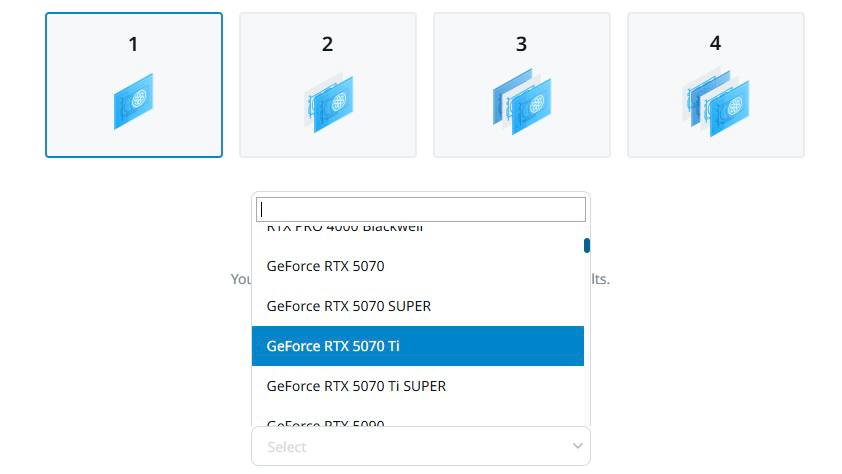Collapse the list using the chevron arrow
This screenshot has height=474, width=842.
(x=577, y=446)
